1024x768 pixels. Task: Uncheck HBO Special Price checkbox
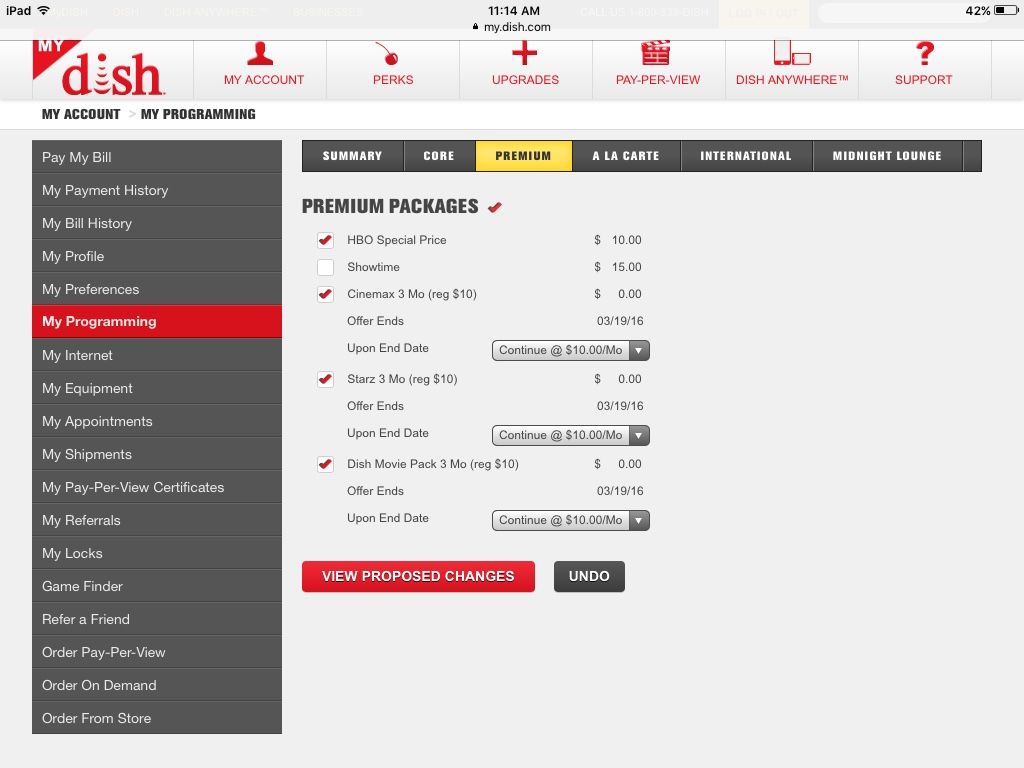pos(325,240)
